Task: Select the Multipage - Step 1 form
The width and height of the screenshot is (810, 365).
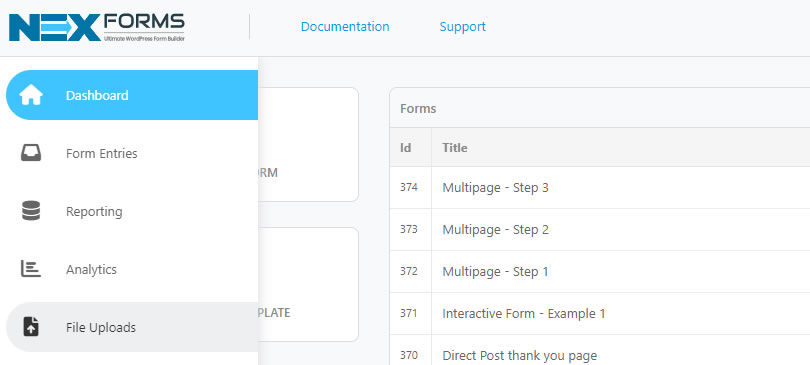Action: [x=495, y=272]
